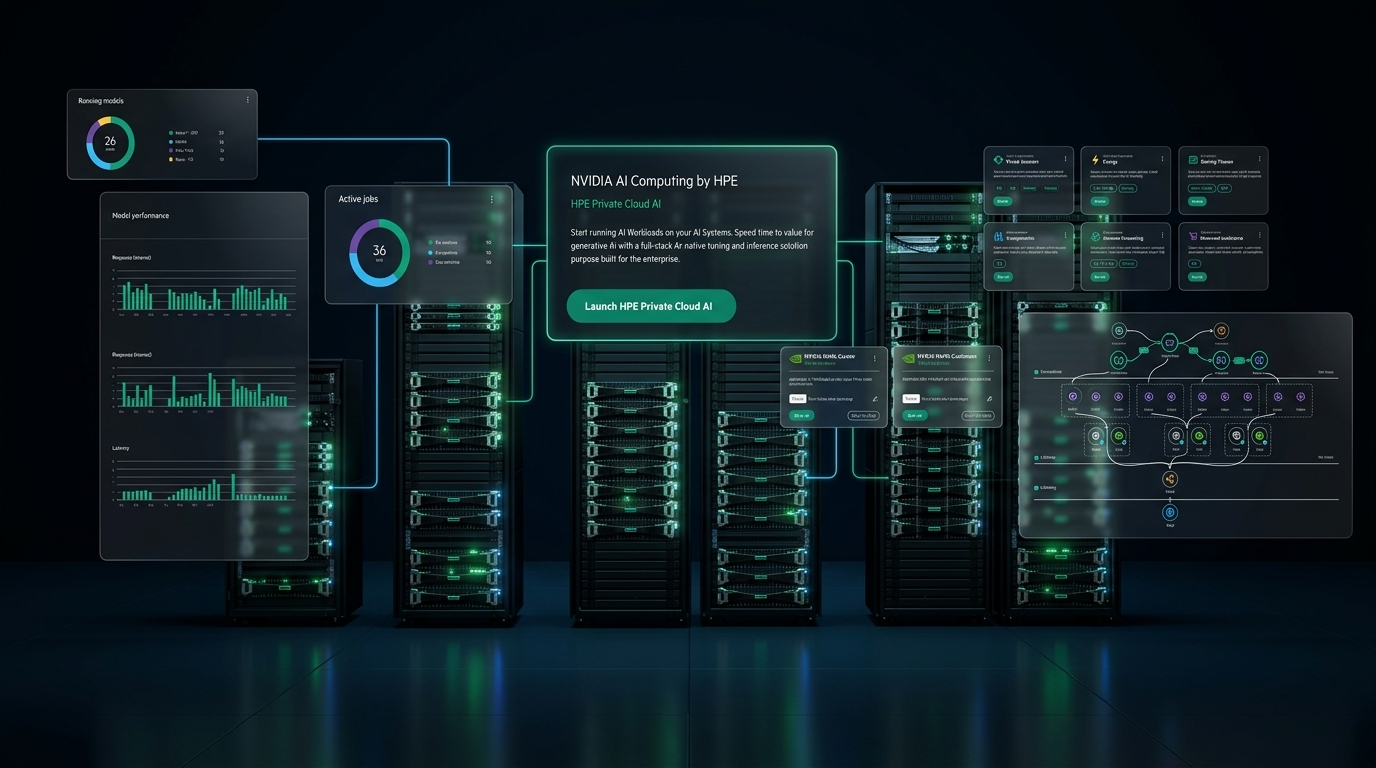Click the HPE Private Cloud AI green subtitle
This screenshot has height=768, width=1376.
point(616,204)
